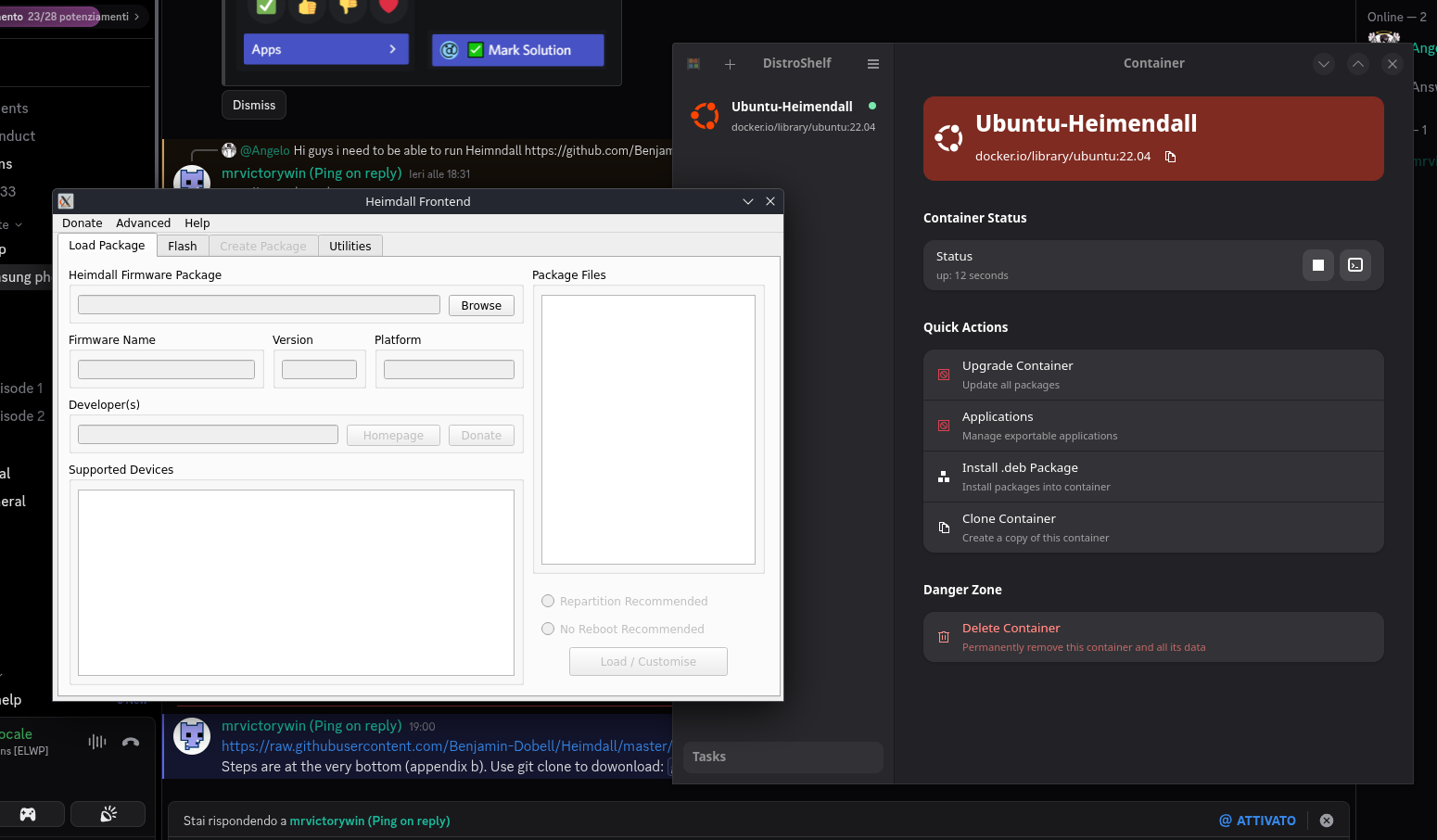Screen dimensions: 1437x840
Task: Click the DistroShelf app icon in header
Action: pyautogui.click(x=693, y=64)
